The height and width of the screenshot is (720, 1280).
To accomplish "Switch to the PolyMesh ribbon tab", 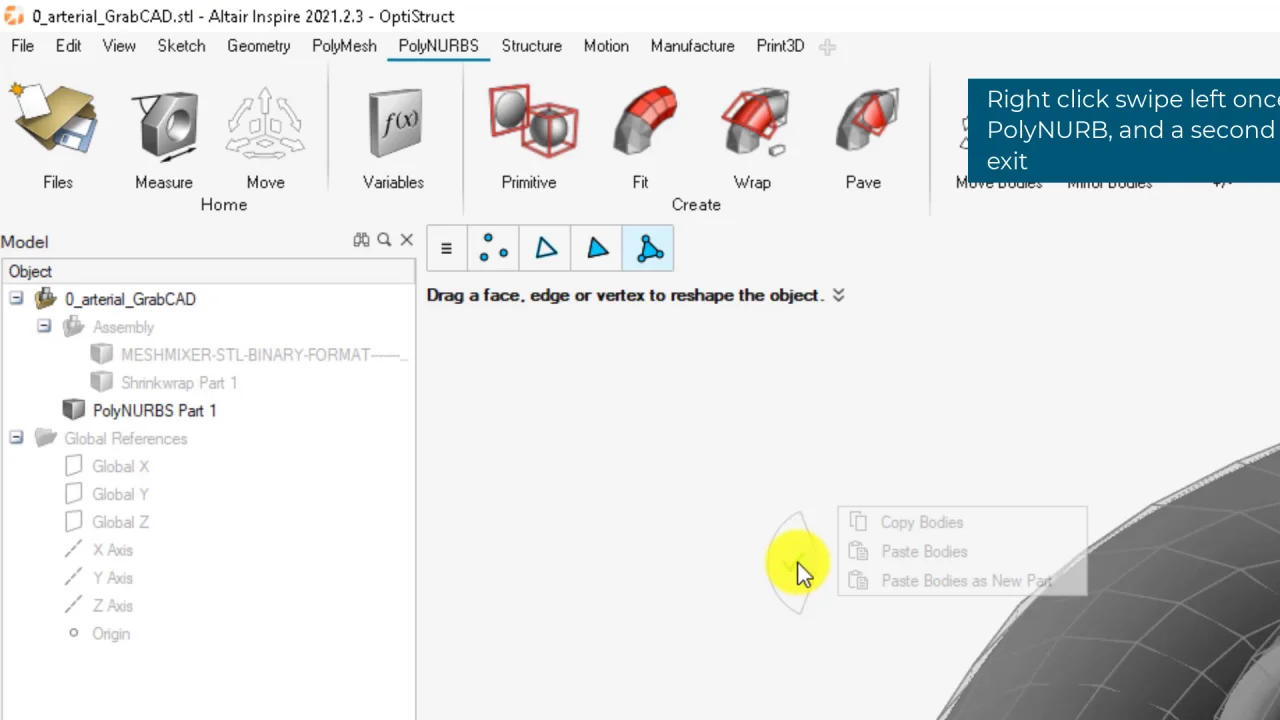I will pos(344,46).
